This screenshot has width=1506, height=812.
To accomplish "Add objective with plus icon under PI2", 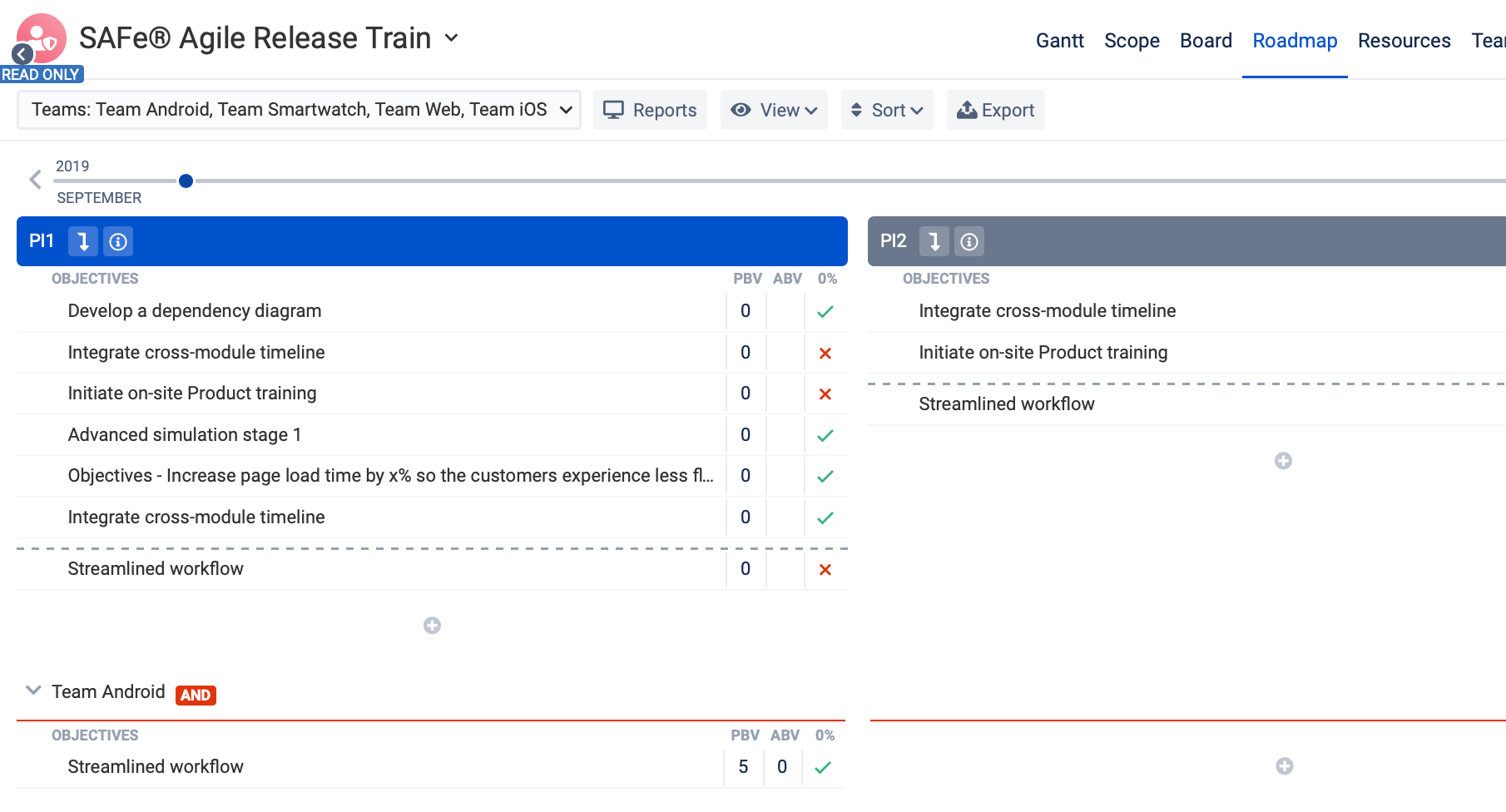I will [1283, 461].
